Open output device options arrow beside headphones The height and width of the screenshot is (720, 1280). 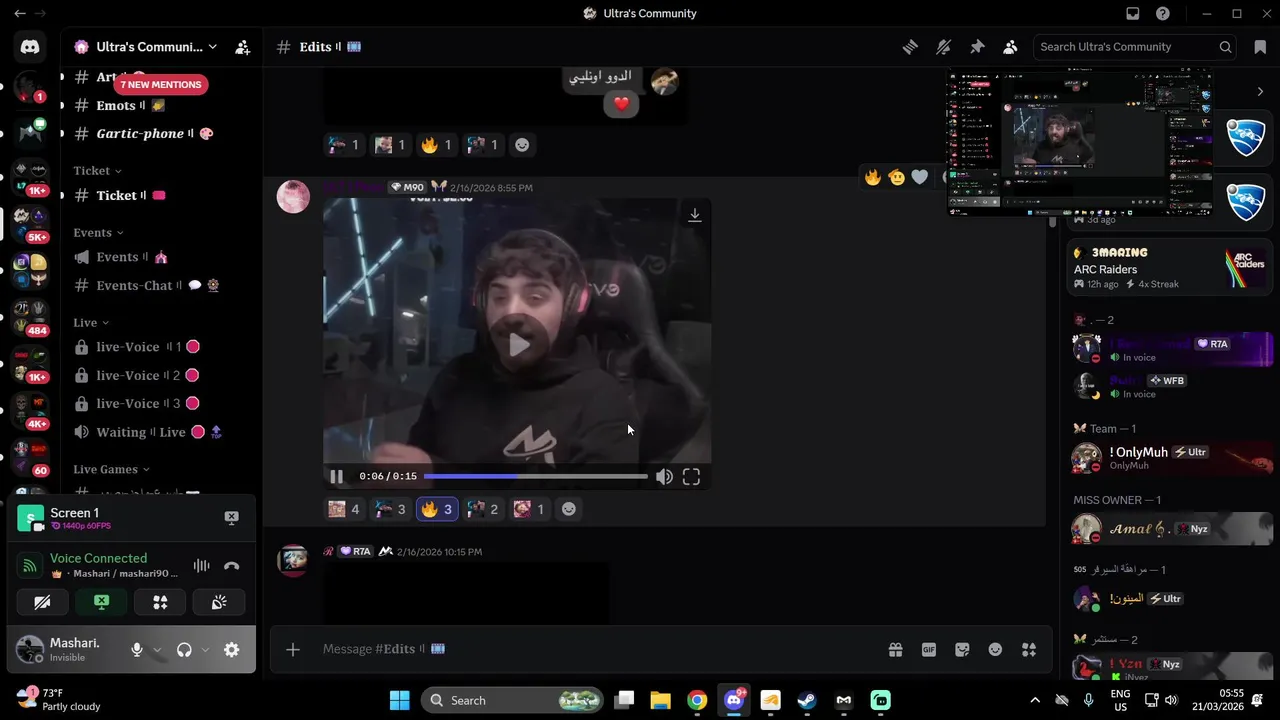pyautogui.click(x=205, y=650)
